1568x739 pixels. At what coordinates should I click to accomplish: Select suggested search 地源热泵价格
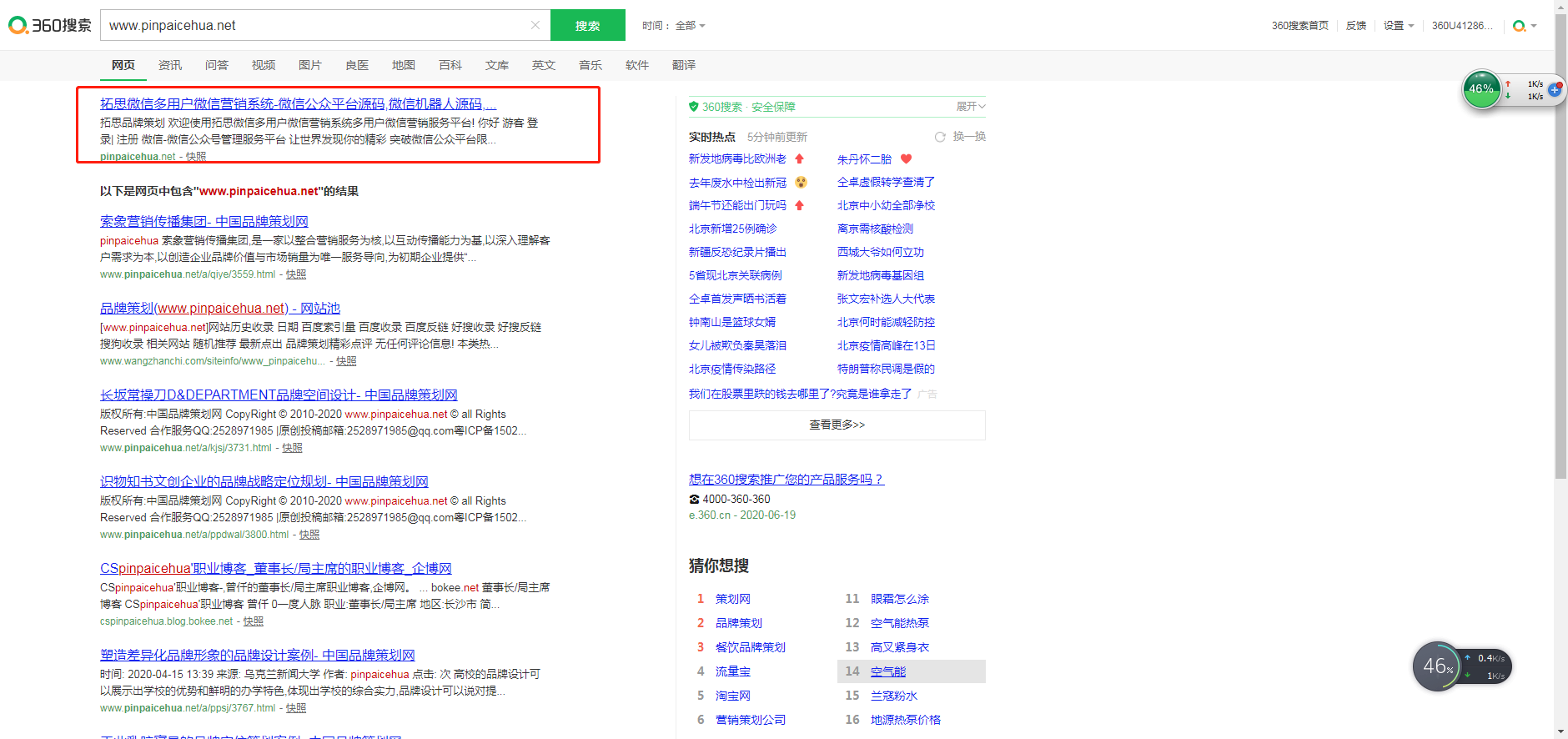[906, 720]
